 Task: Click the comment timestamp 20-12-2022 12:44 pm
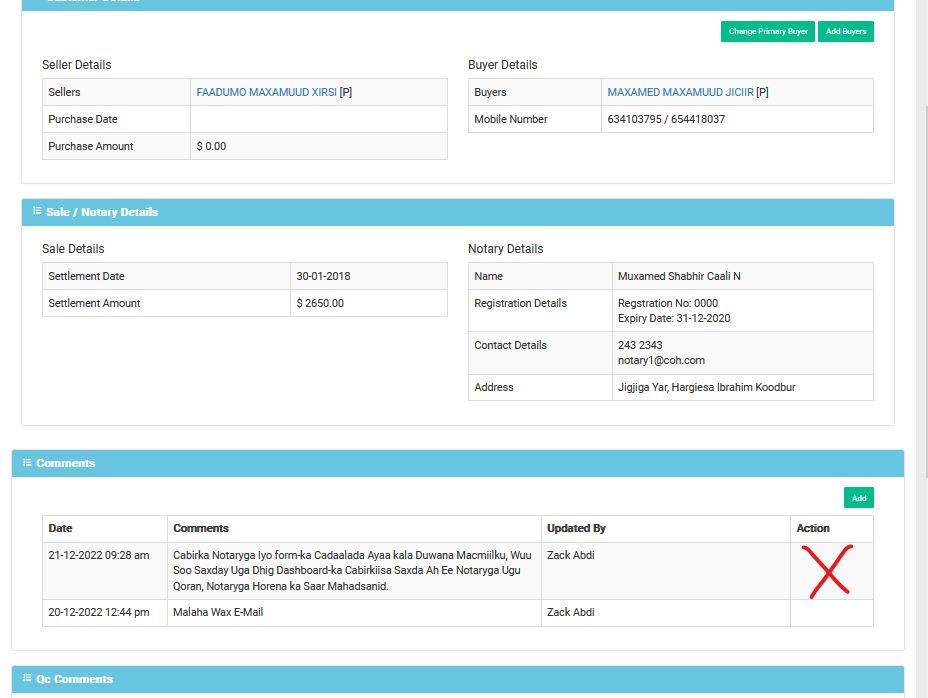click(99, 612)
